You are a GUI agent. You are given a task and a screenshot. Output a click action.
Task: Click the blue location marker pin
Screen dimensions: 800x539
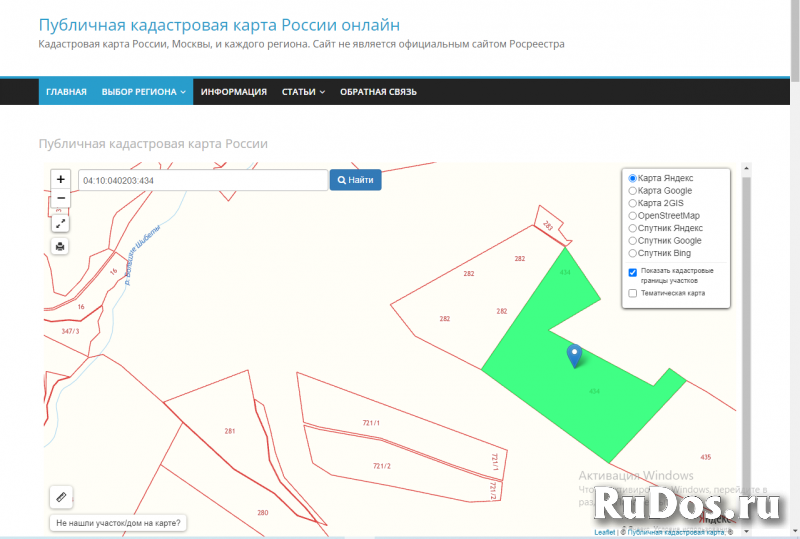coord(574,356)
